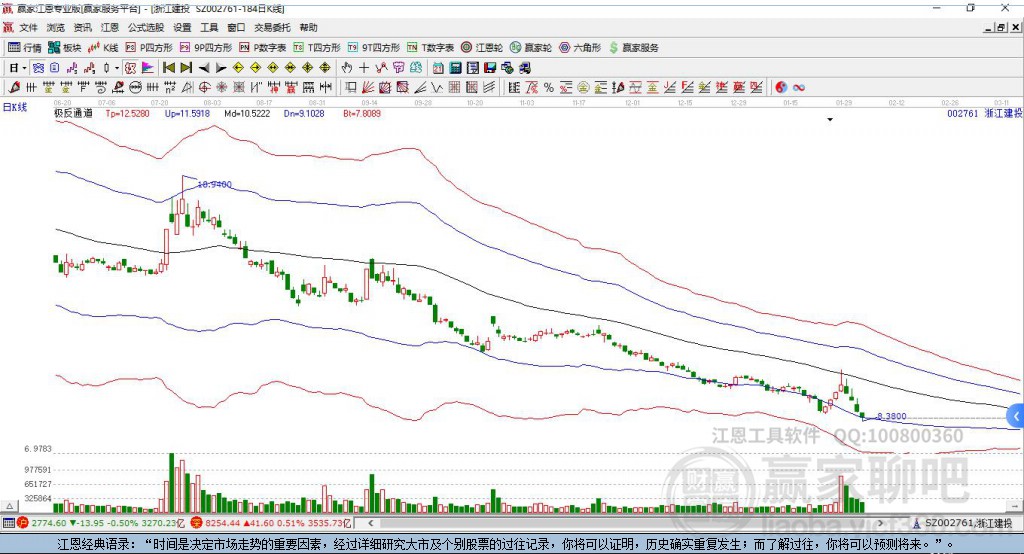The image size is (1024, 554).
Task: Select the fan lines drawing tool
Action: point(368,88)
